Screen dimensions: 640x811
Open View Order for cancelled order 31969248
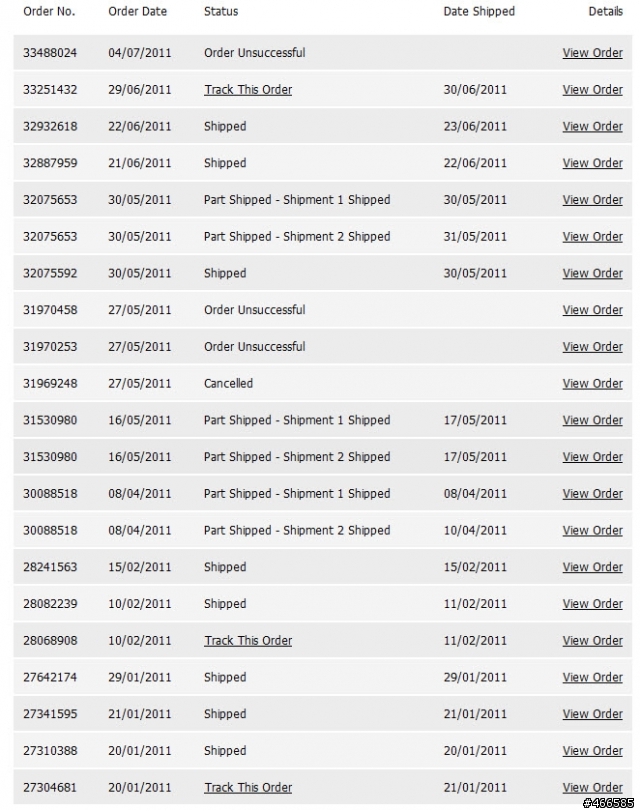(592, 383)
